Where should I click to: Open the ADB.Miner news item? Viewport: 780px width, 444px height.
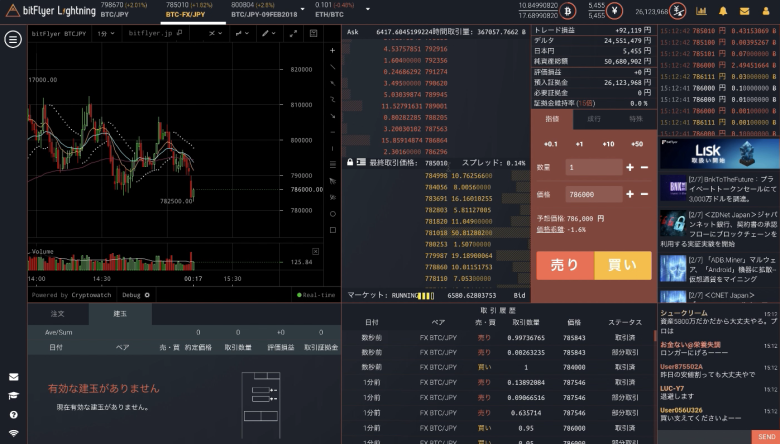click(719, 269)
